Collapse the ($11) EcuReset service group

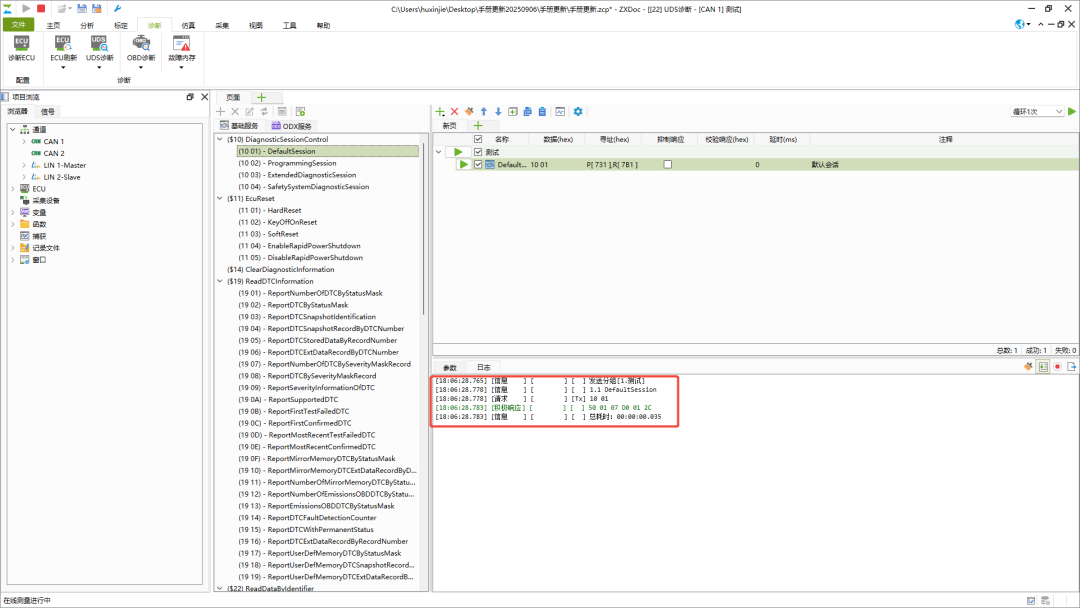point(222,199)
